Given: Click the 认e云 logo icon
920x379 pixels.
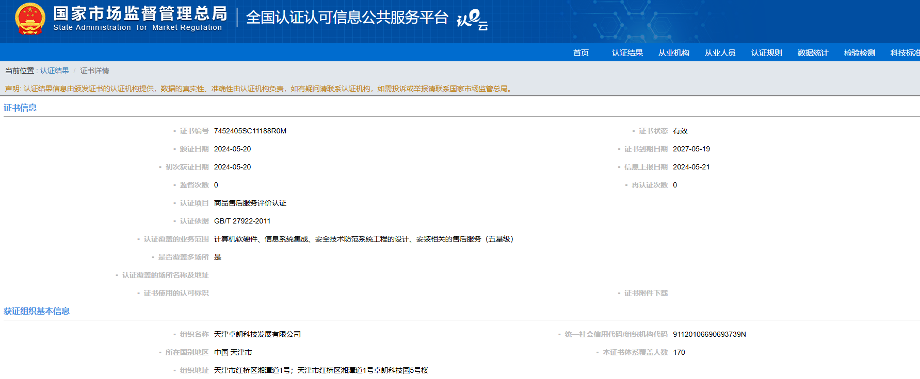Looking at the screenshot, I should click(x=472, y=21).
